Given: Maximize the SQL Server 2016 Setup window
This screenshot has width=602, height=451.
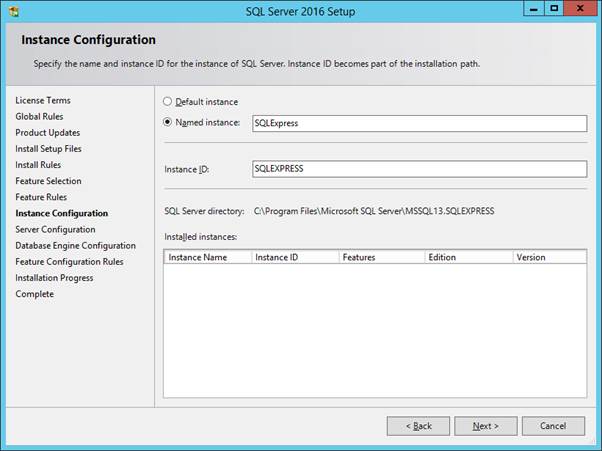Looking at the screenshot, I should [x=554, y=8].
